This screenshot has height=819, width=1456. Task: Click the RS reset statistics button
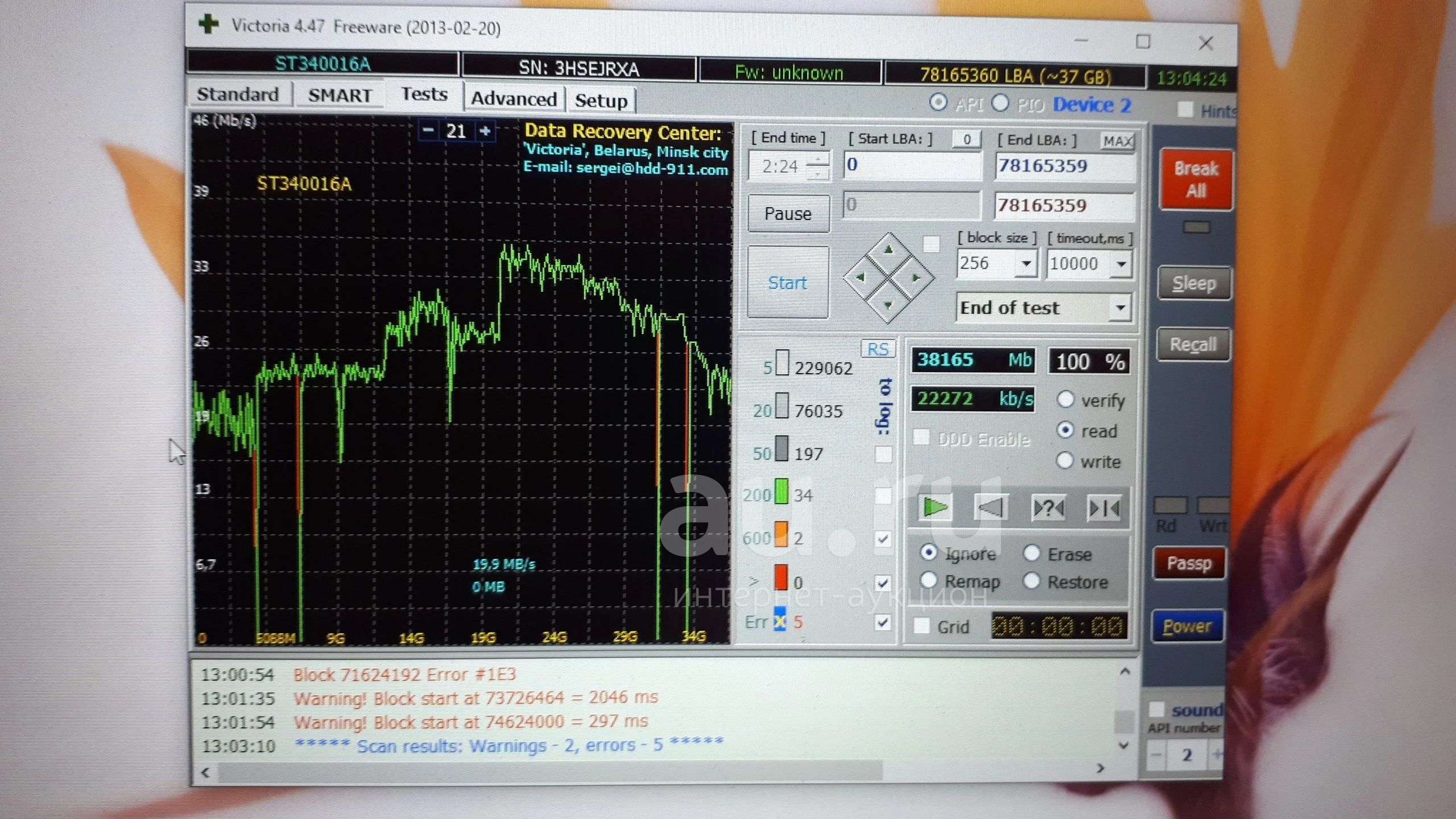coord(878,349)
